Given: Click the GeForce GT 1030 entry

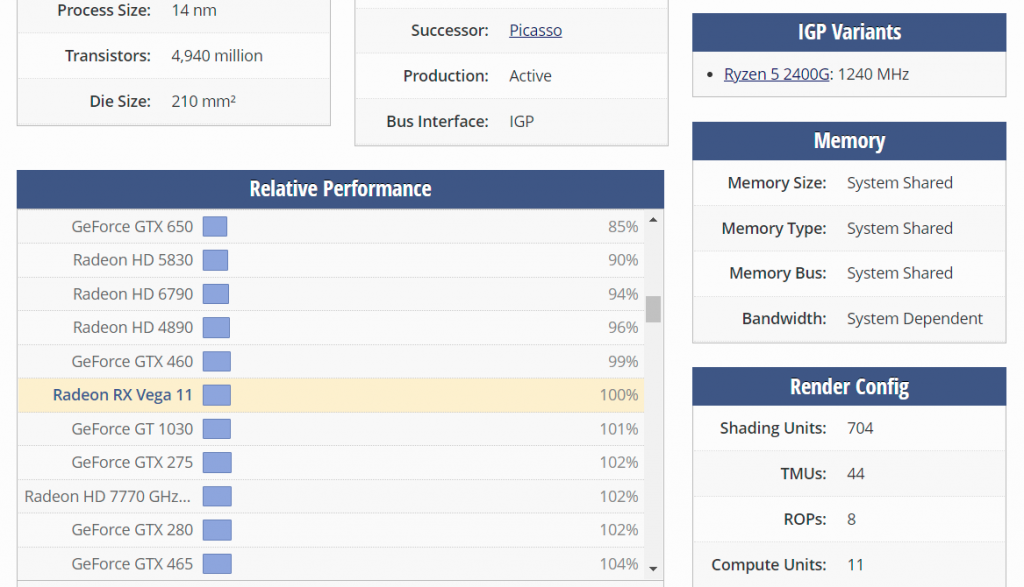Looking at the screenshot, I should [x=132, y=429].
